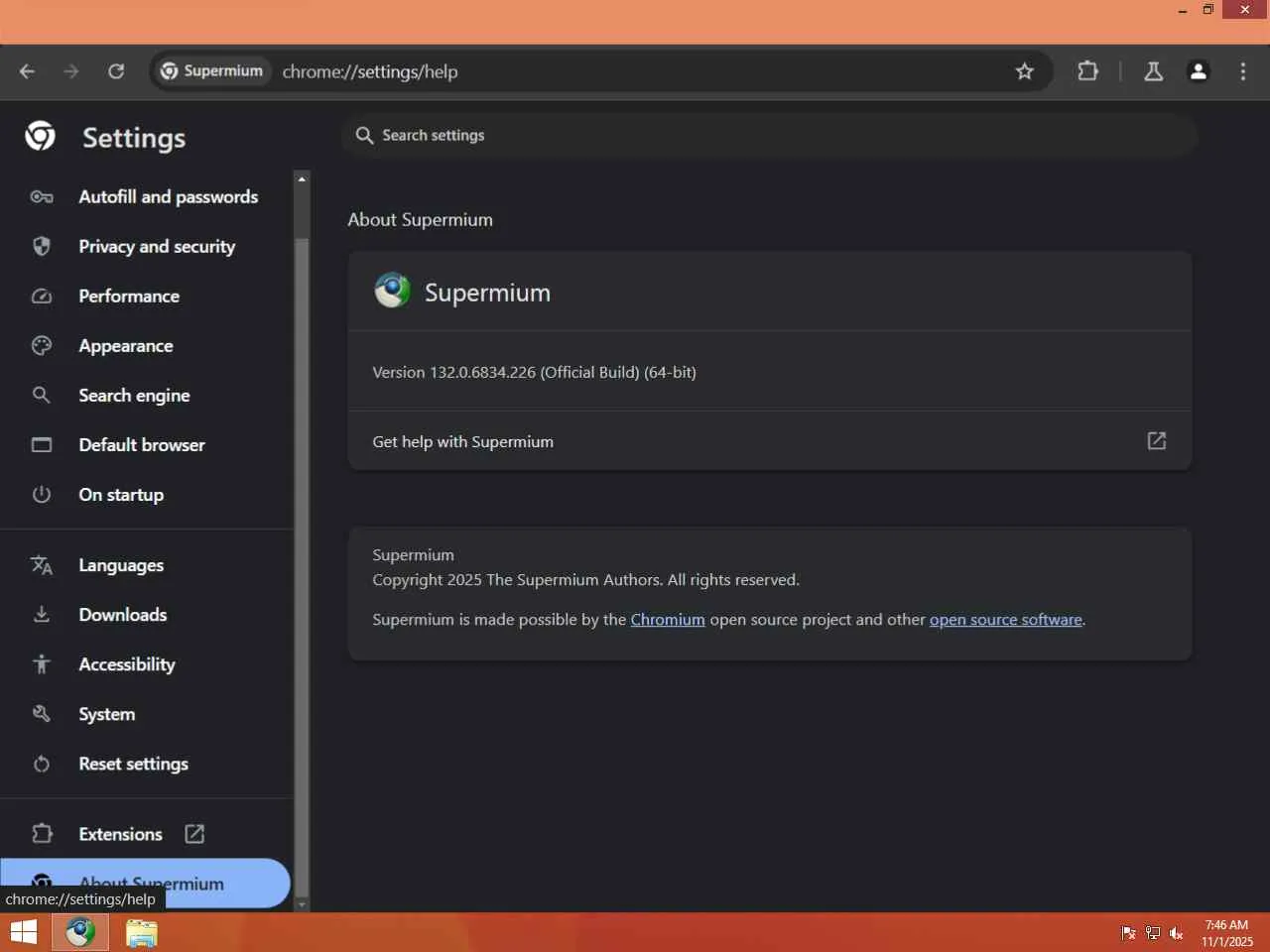
Task: Click the network tray icon
Action: (1152, 933)
